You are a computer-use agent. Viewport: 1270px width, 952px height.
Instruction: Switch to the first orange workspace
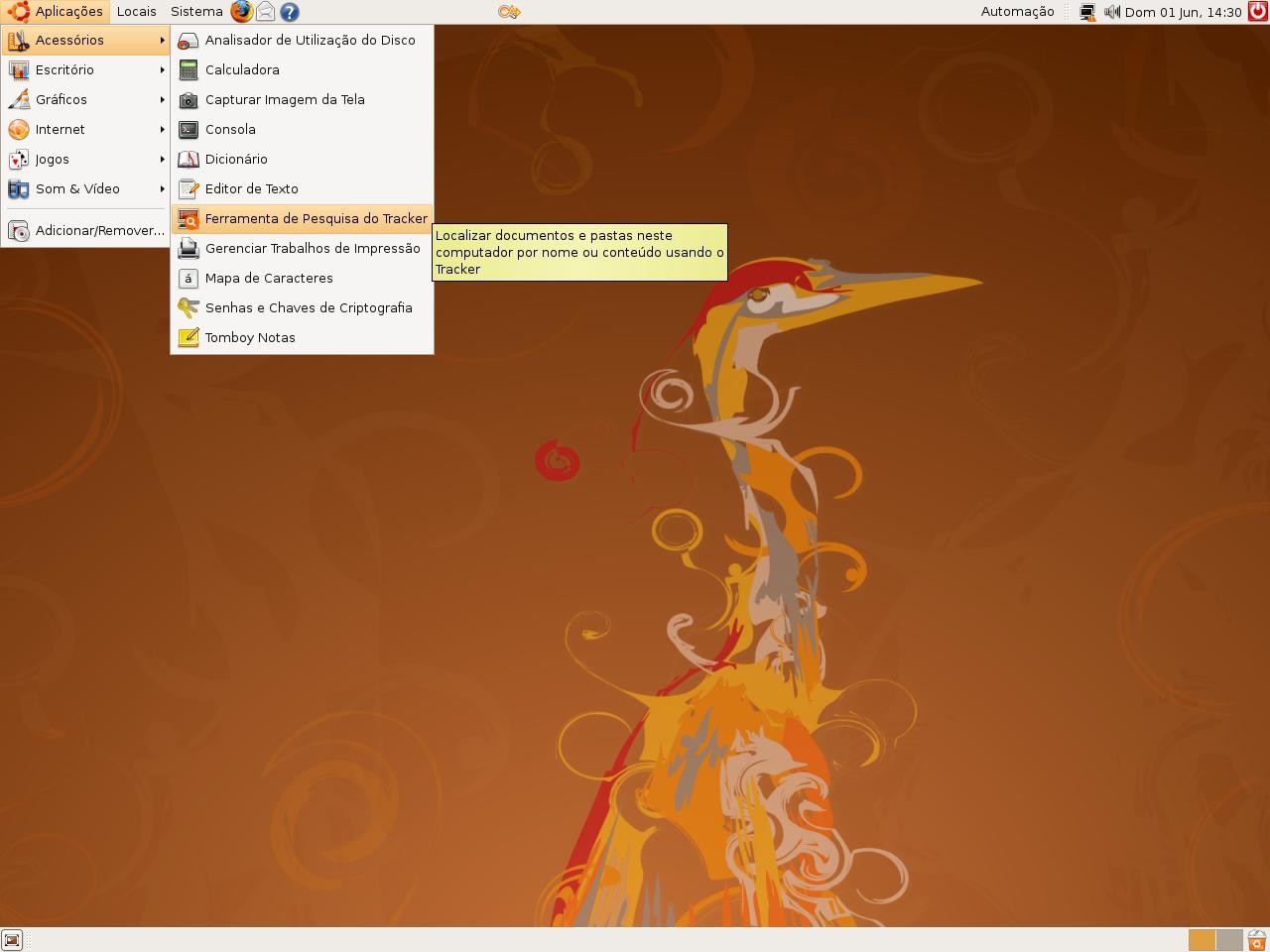coord(1202,940)
